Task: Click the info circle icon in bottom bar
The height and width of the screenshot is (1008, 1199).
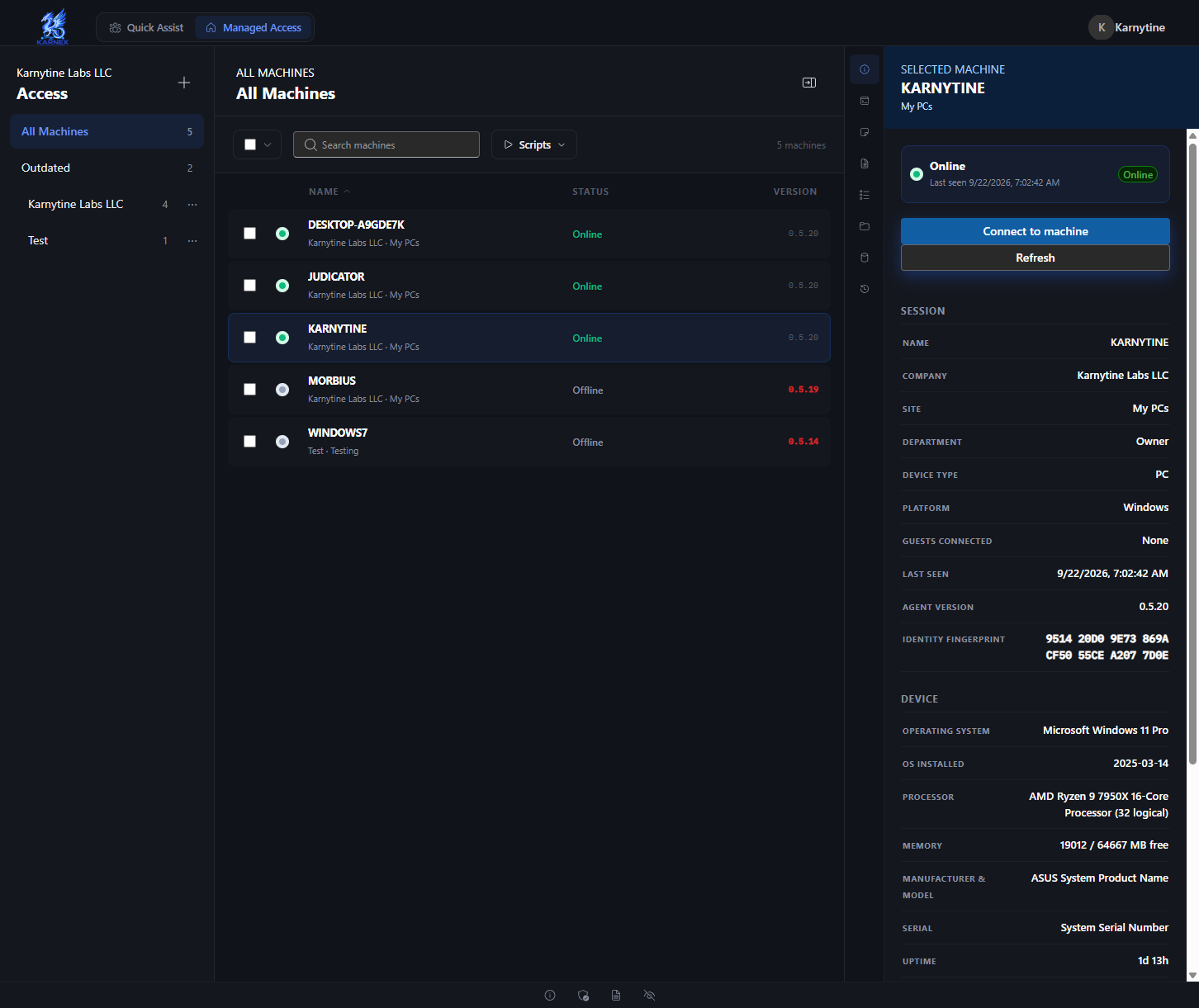Action: [x=550, y=996]
